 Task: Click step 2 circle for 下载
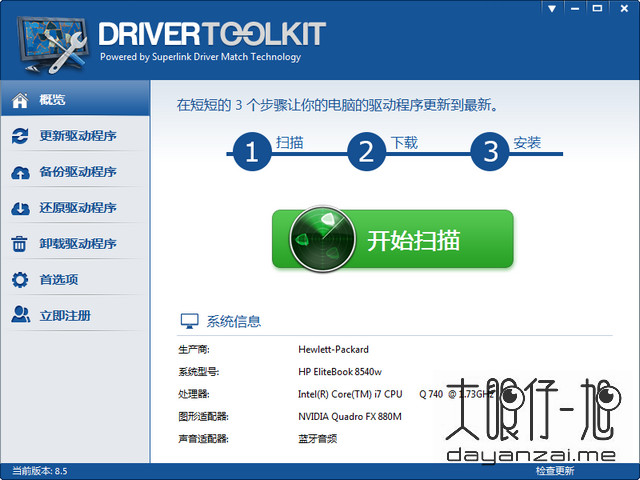(366, 151)
